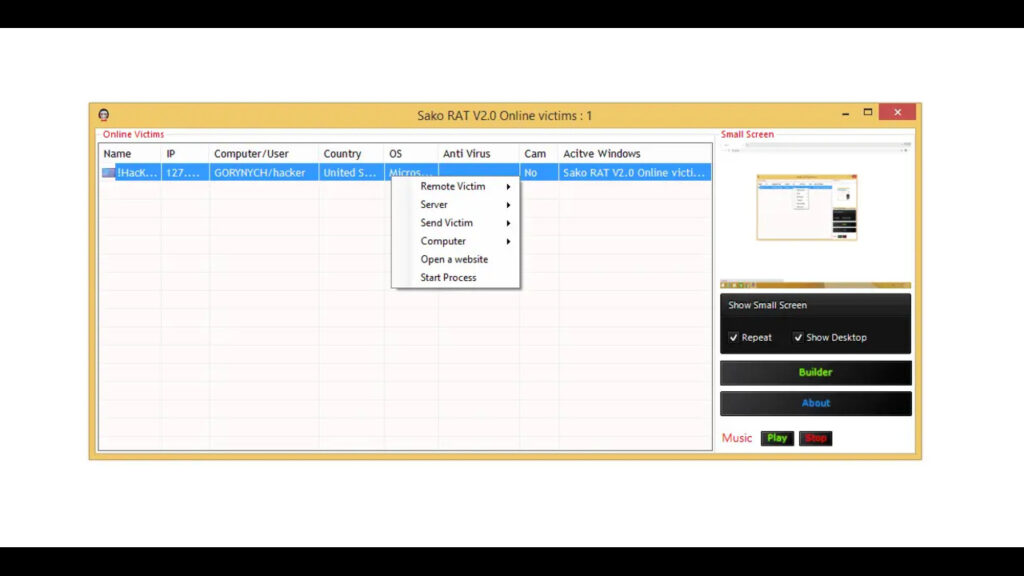
Task: Toggle the Repeat checkbox
Action: [x=733, y=338]
